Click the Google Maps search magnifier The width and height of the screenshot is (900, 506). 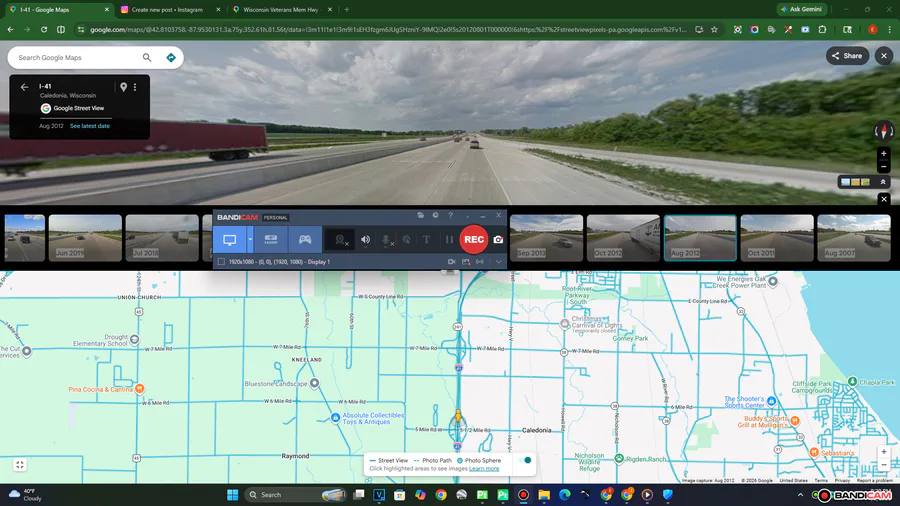147,57
